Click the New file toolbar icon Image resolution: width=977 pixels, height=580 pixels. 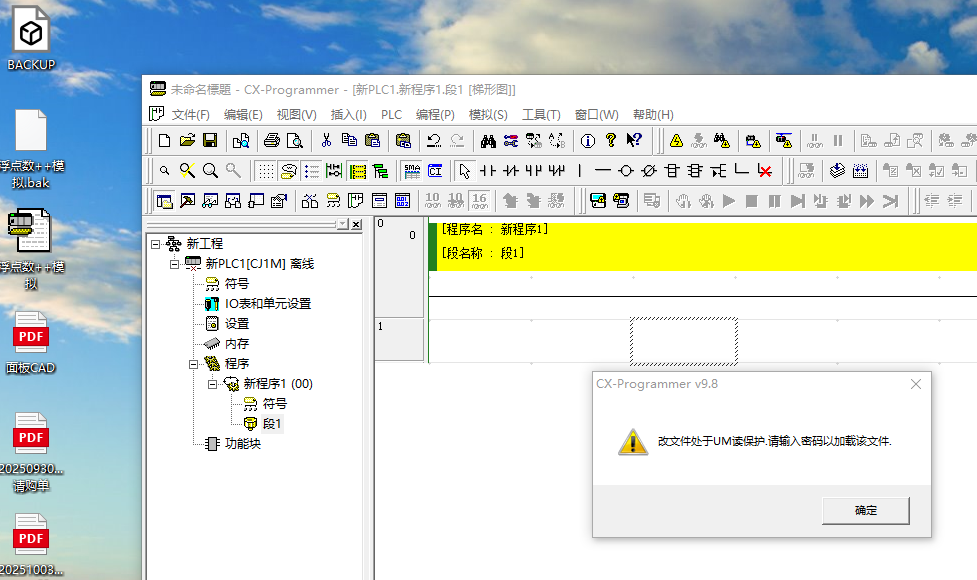tap(165, 141)
